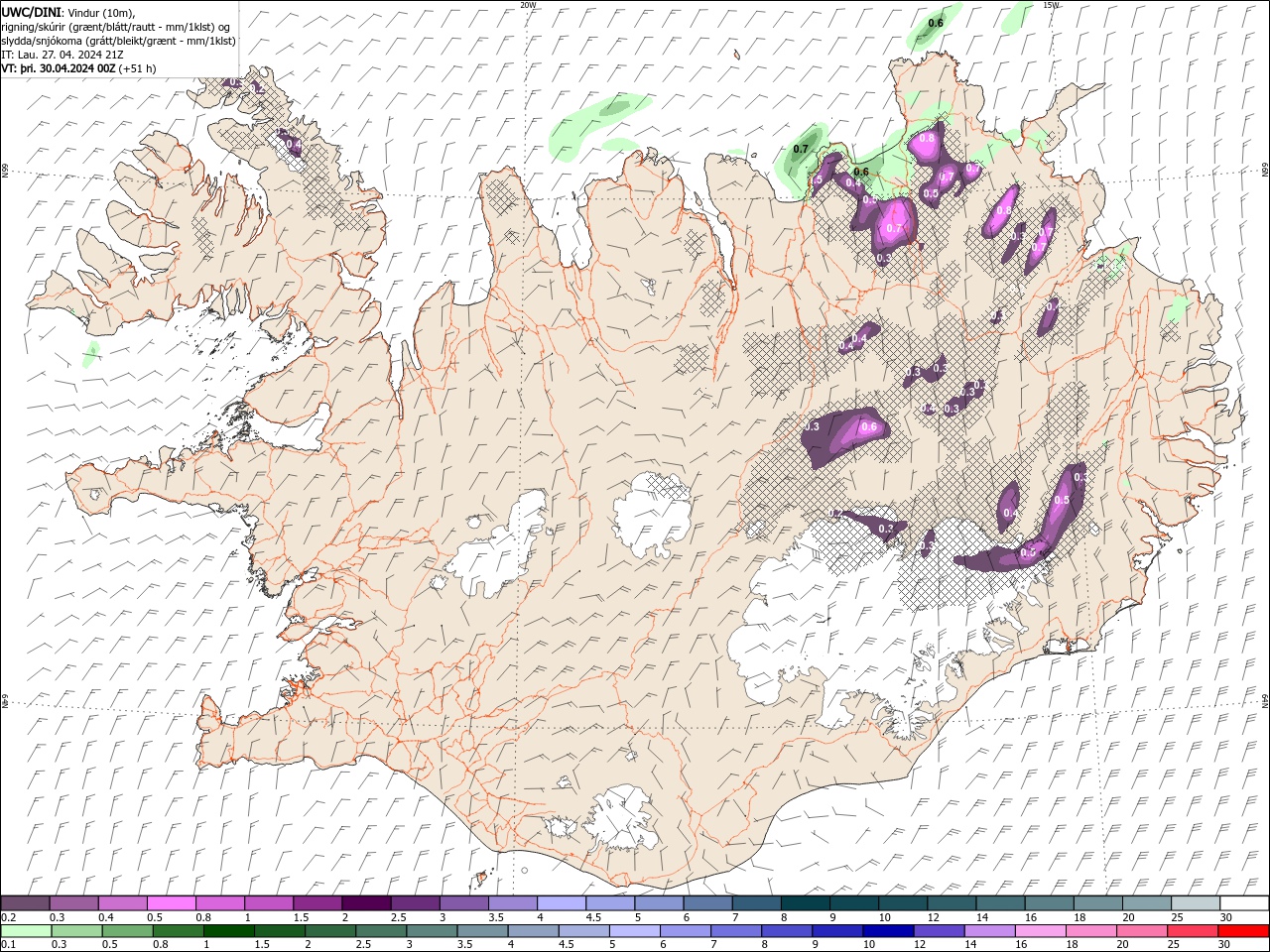Screen dimensions: 1270x952
Task: Click the '6' number in the snow scale
Action: pyautogui.click(x=685, y=917)
